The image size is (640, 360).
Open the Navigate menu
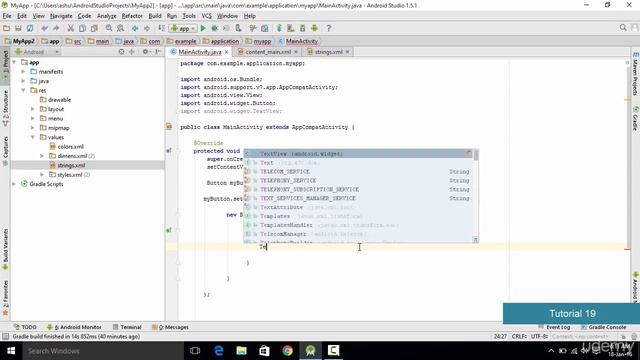pos(61,16)
